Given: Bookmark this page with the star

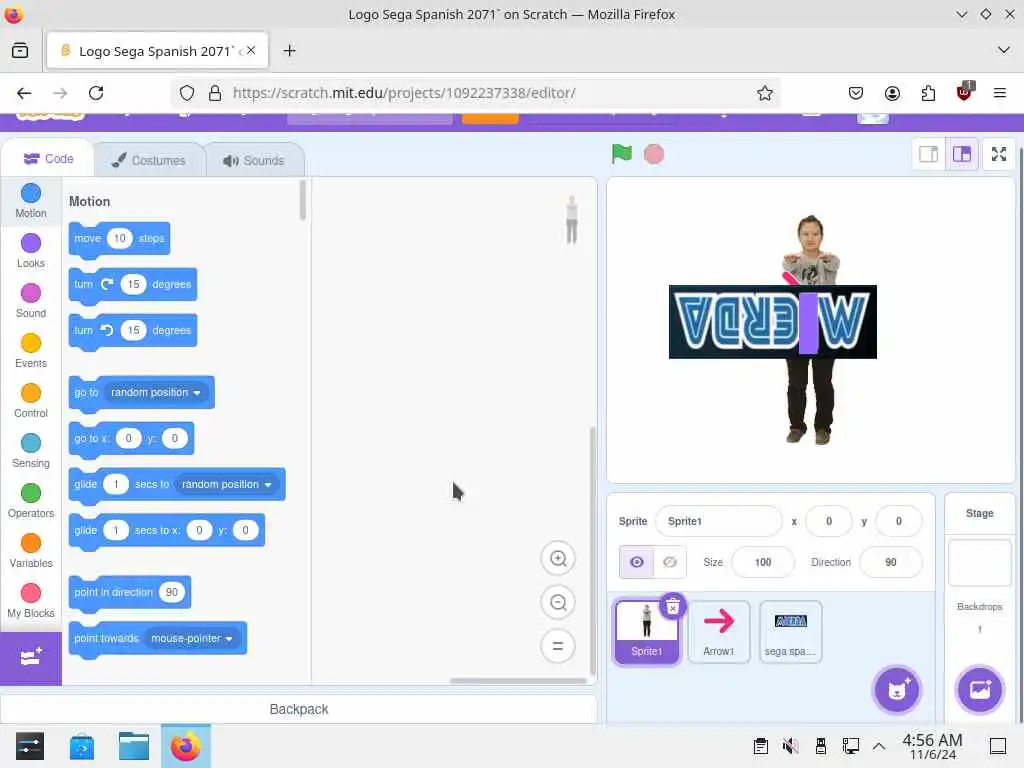Looking at the screenshot, I should 765,93.
